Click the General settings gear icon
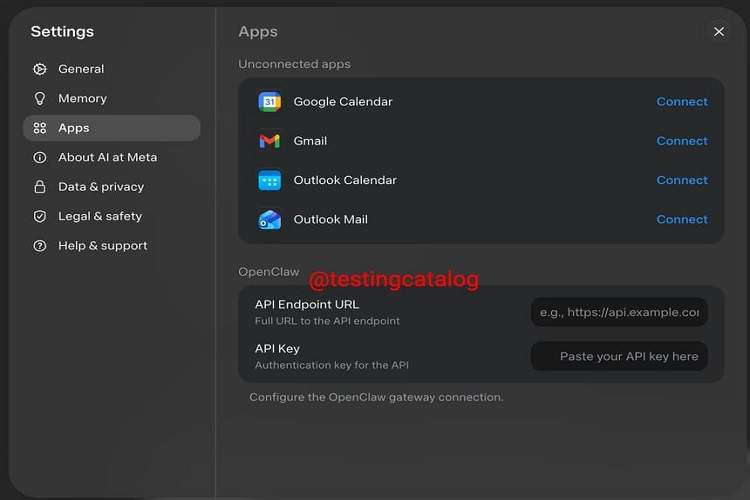The width and height of the screenshot is (750, 500). (x=40, y=69)
